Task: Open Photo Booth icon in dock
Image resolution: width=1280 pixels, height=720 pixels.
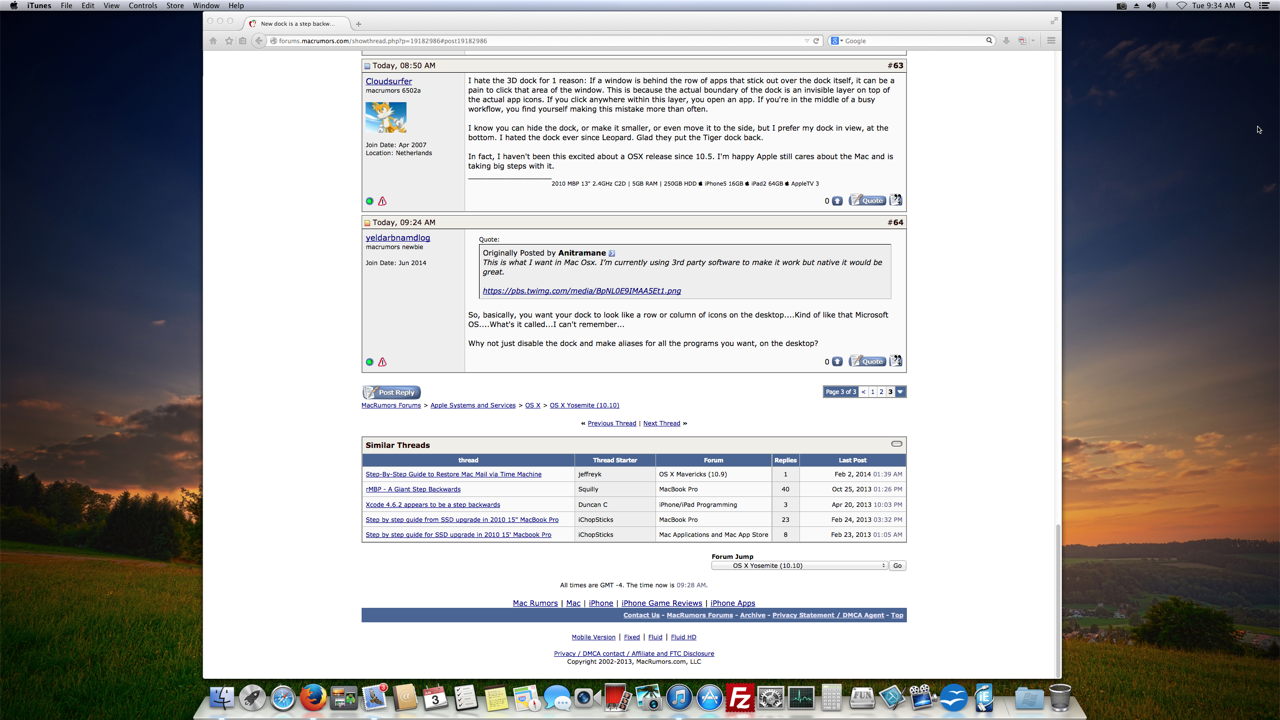Action: coord(617,697)
